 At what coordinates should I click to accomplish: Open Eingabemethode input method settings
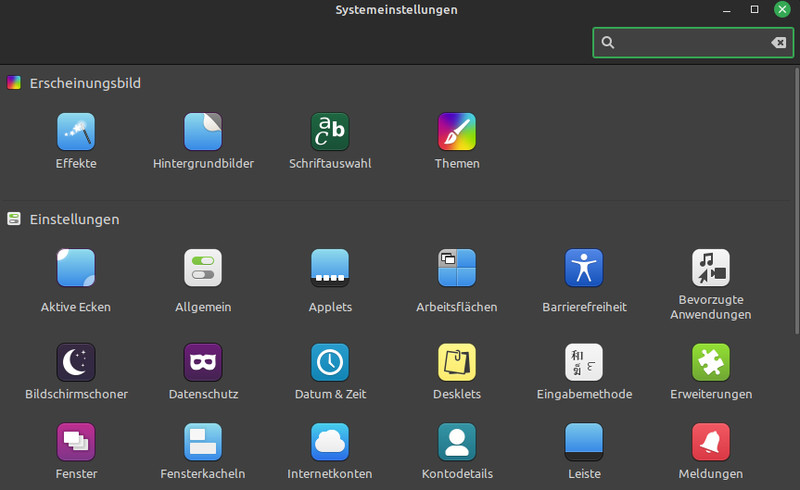[584, 362]
